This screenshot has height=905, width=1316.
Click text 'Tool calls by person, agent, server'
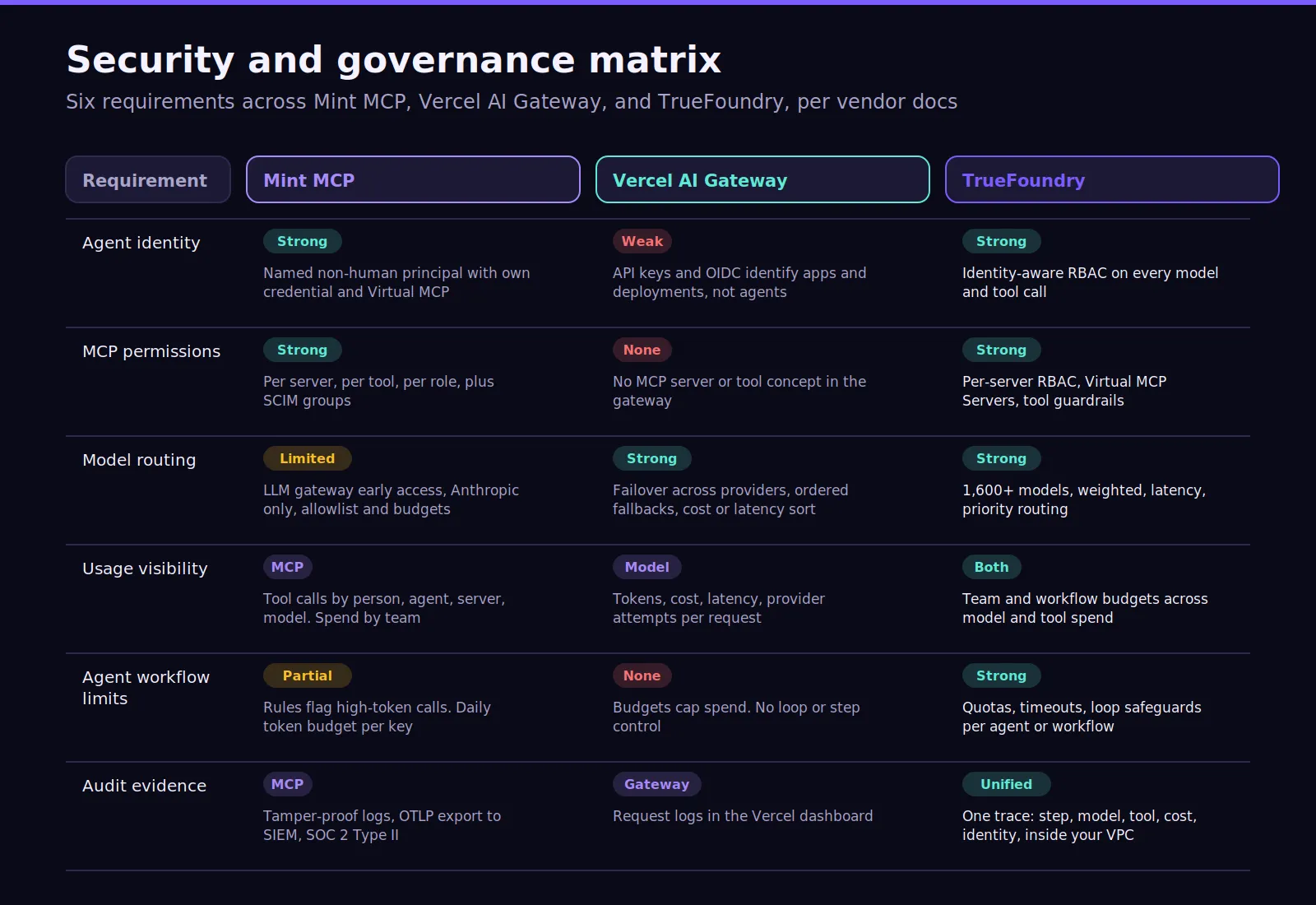[x=384, y=608]
